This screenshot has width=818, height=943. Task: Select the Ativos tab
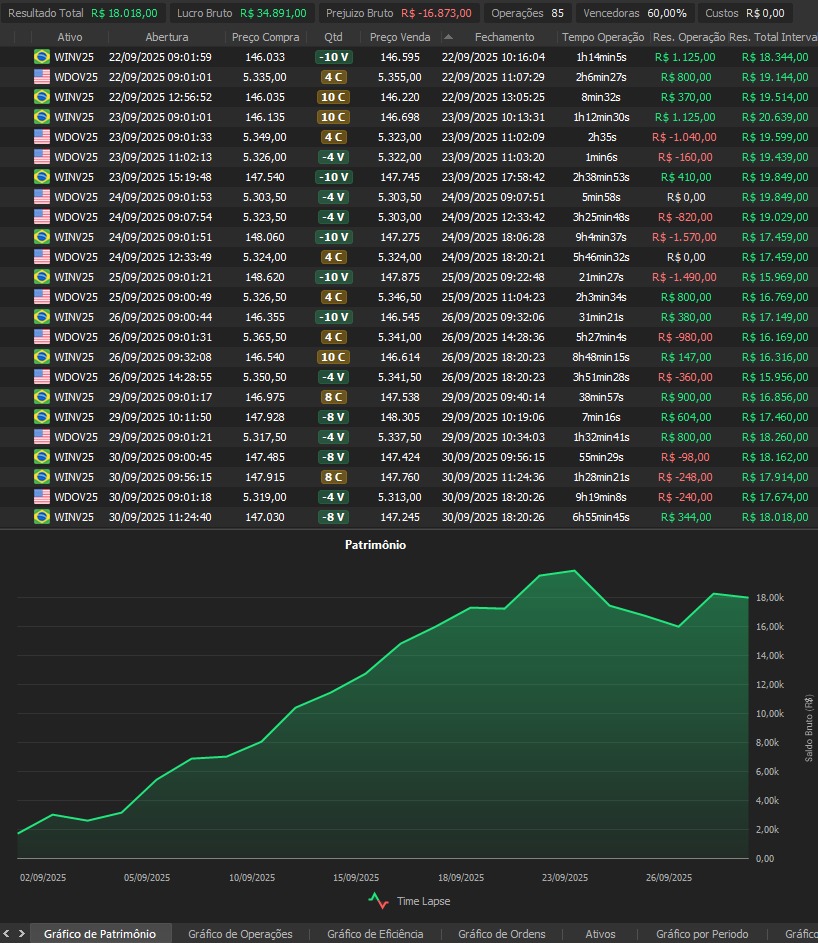(x=600, y=934)
